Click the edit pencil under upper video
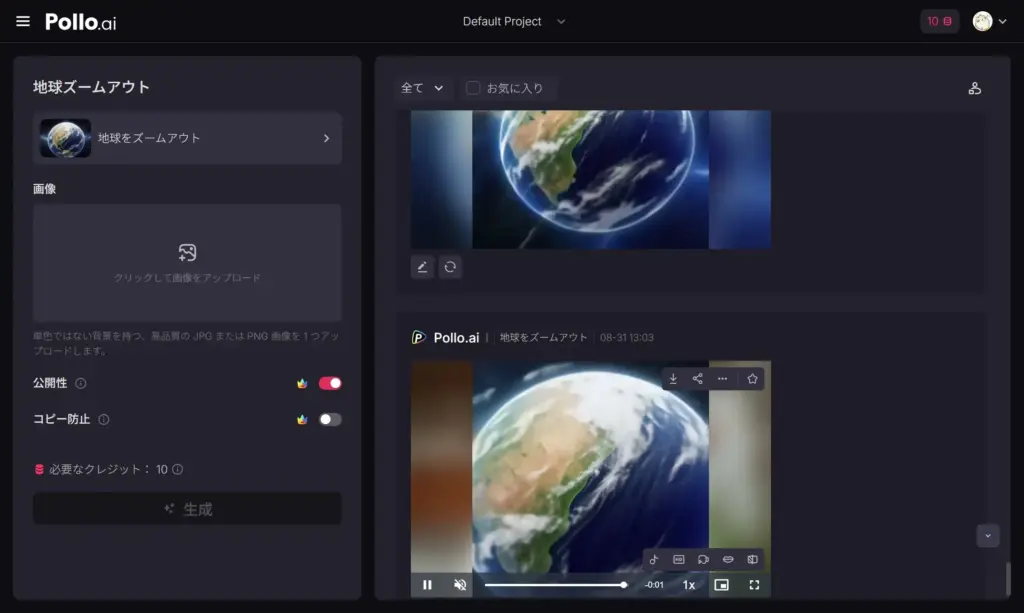The image size is (1024, 613). [423, 267]
